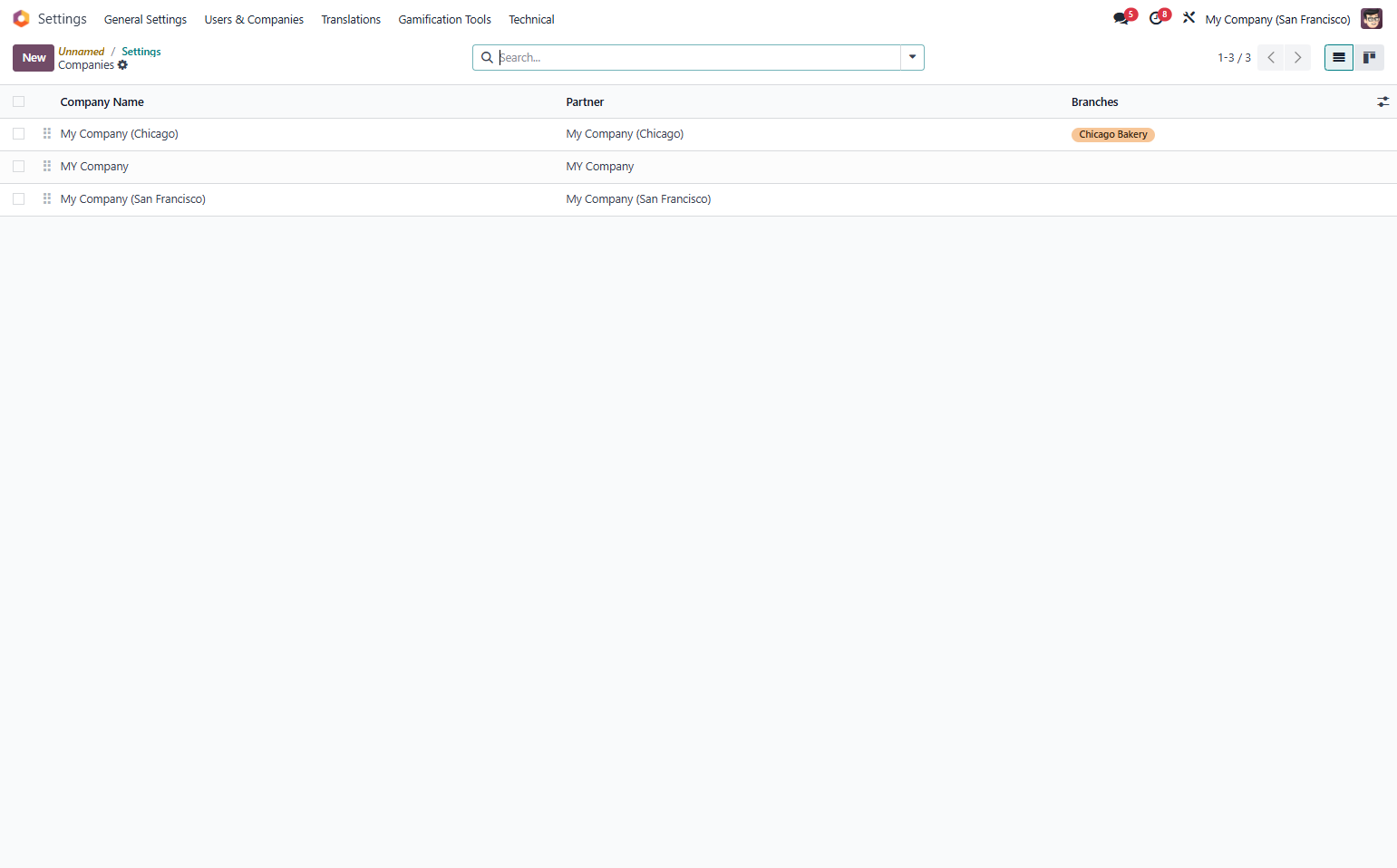
Task: Open partner cell My Company (San Francisco)
Action: click(638, 199)
